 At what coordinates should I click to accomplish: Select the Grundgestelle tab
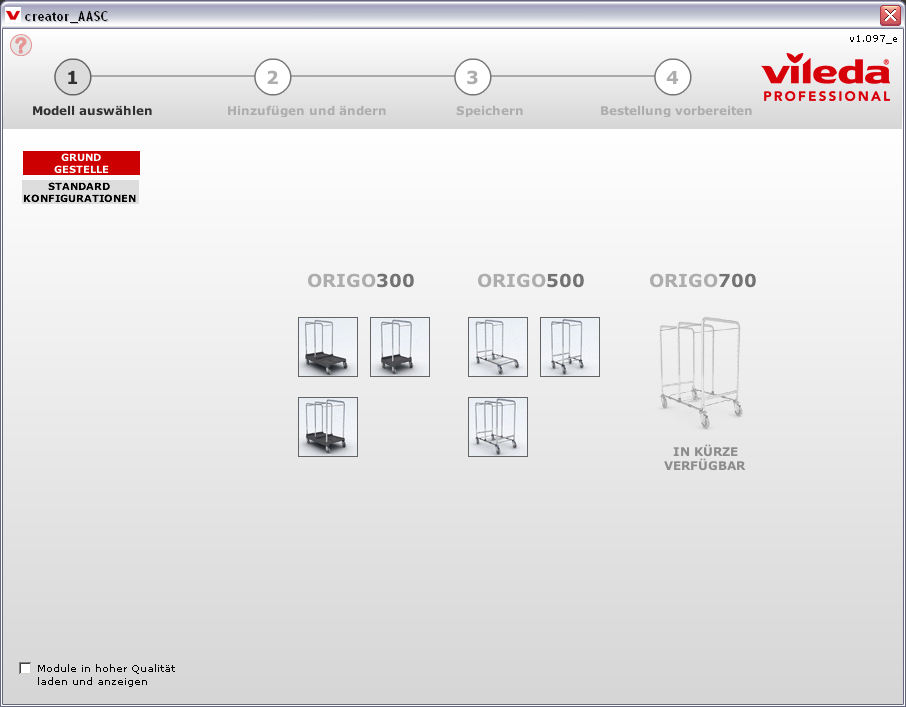(81, 163)
